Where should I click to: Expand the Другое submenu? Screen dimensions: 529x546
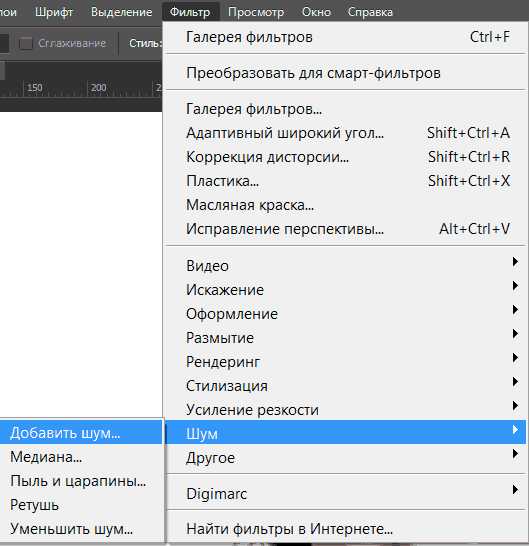click(345, 458)
